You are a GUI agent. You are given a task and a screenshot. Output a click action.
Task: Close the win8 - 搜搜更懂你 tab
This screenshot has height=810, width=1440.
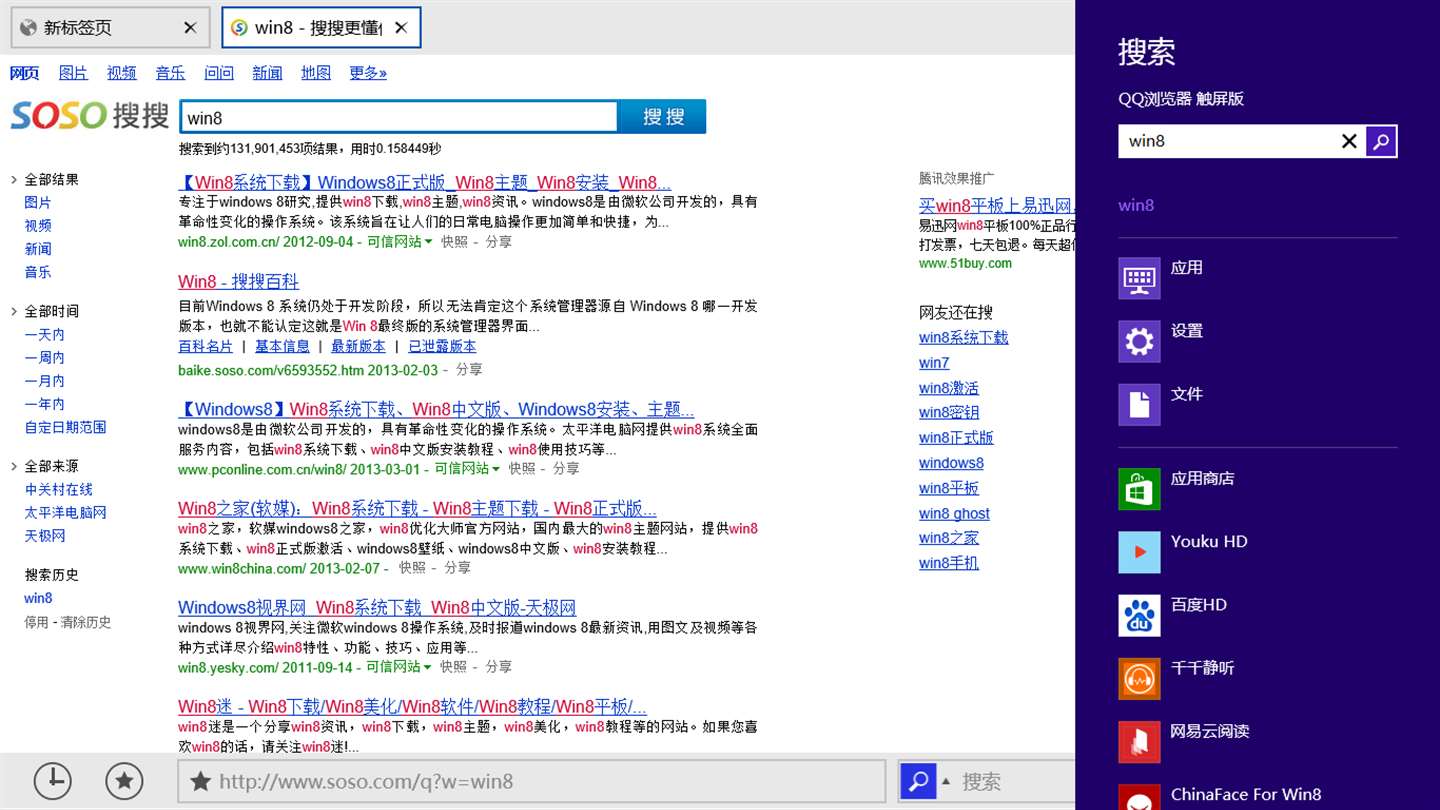click(x=401, y=28)
